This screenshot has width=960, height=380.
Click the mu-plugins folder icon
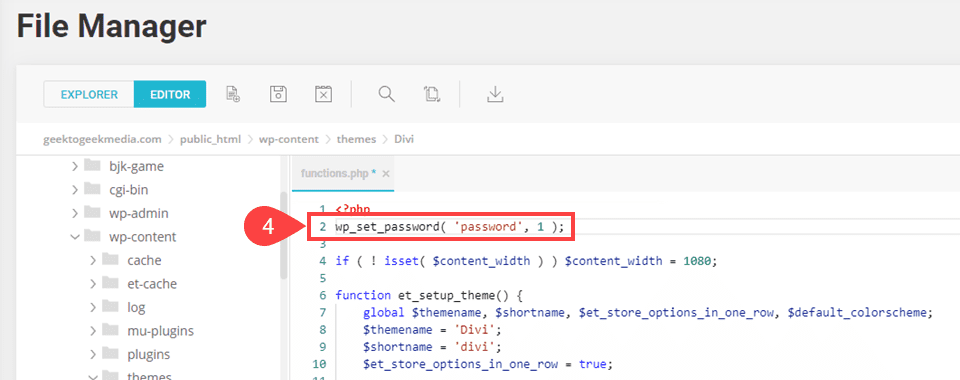pos(110,330)
